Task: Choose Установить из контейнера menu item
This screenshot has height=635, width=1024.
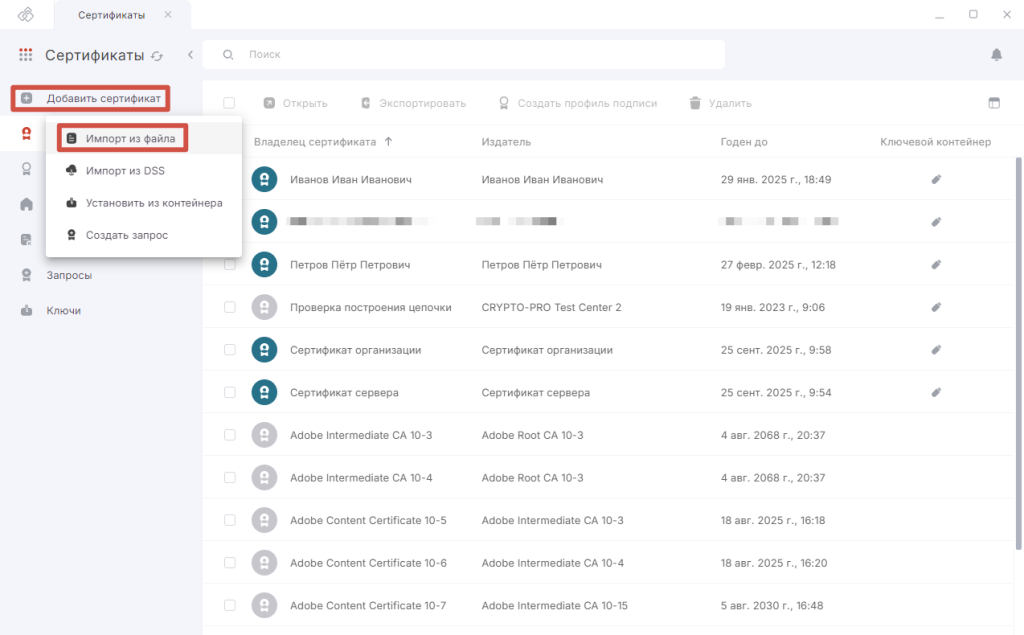Action: (x=144, y=203)
